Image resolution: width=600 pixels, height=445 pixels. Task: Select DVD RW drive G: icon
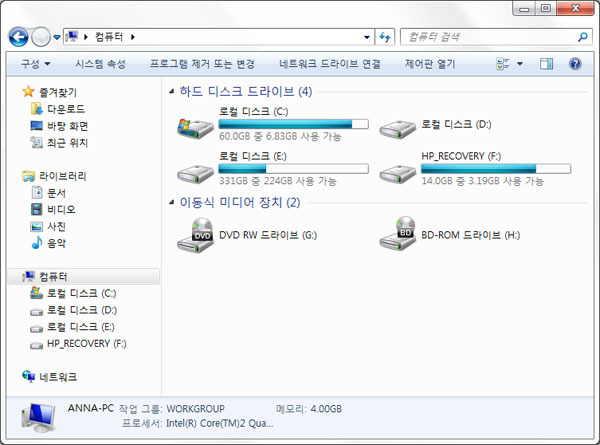pyautogui.click(x=195, y=235)
